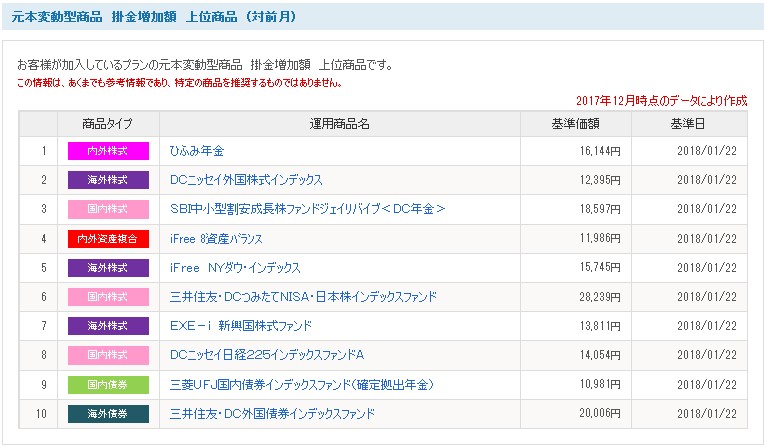Open DCニッセイ日経225インデックスファンドA link
This screenshot has height=448, width=767.
click(x=267, y=355)
